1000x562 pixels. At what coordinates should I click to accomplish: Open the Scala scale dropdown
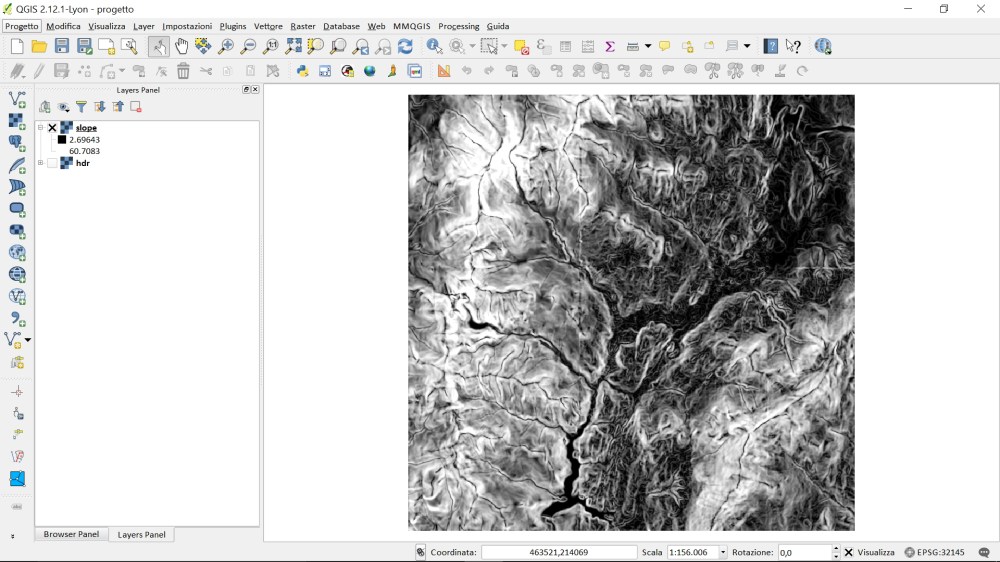[x=724, y=552]
